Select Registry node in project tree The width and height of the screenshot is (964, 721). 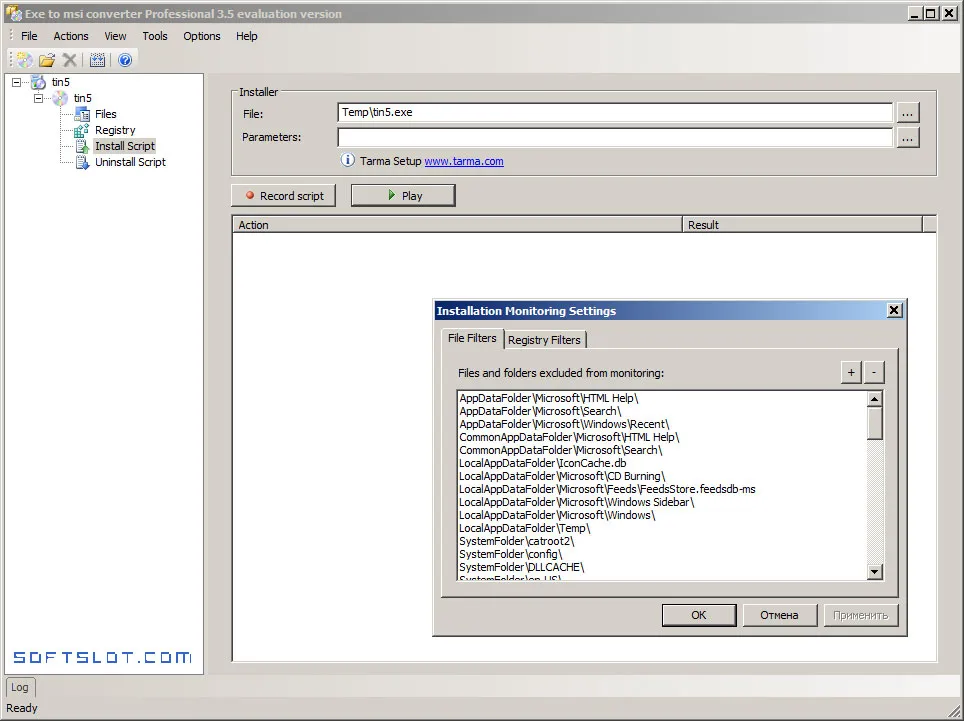pyautogui.click(x=115, y=130)
